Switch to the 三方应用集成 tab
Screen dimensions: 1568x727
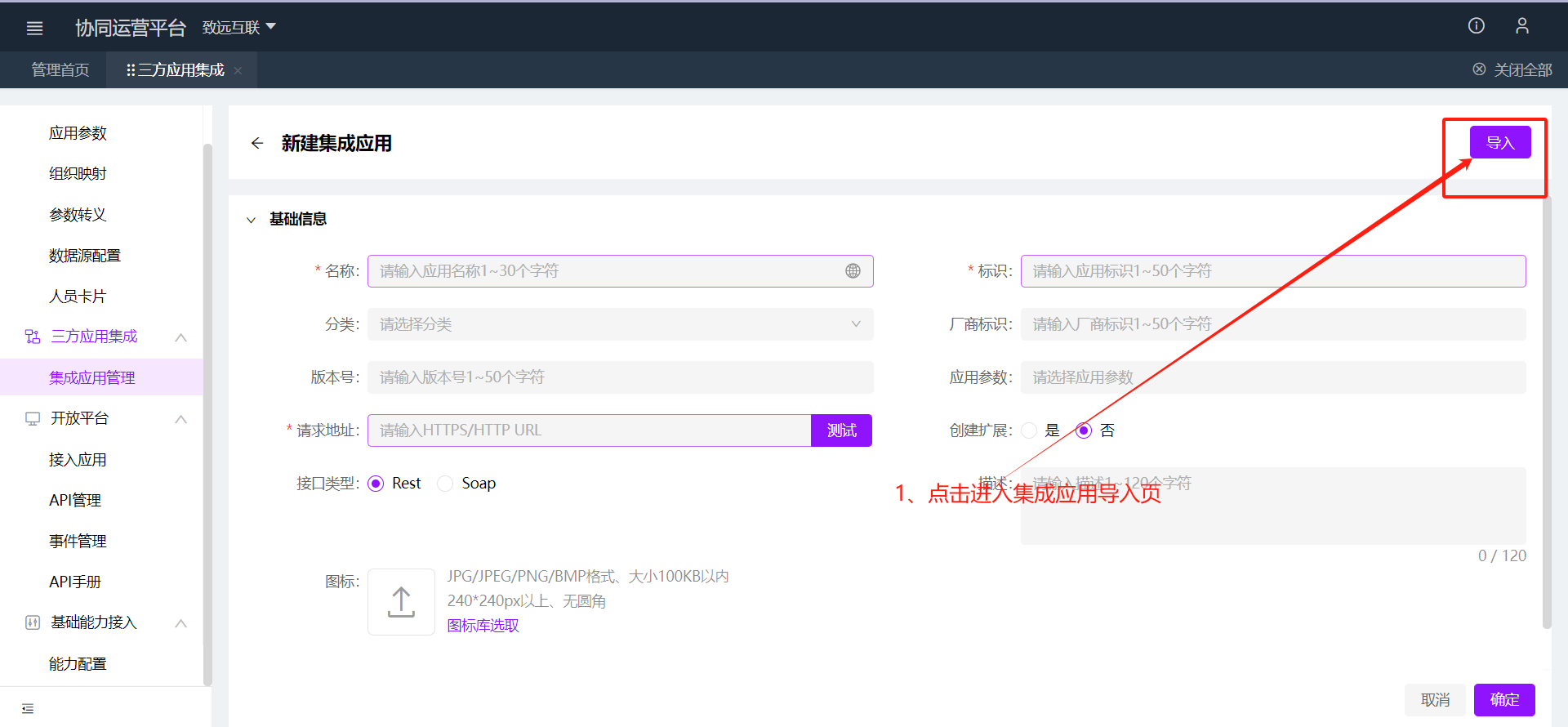pyautogui.click(x=181, y=70)
